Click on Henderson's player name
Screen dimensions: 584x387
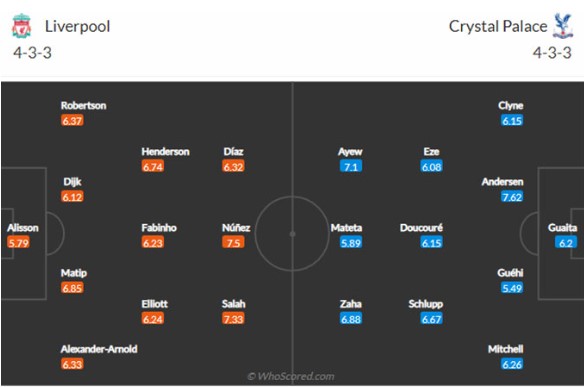[x=165, y=152]
